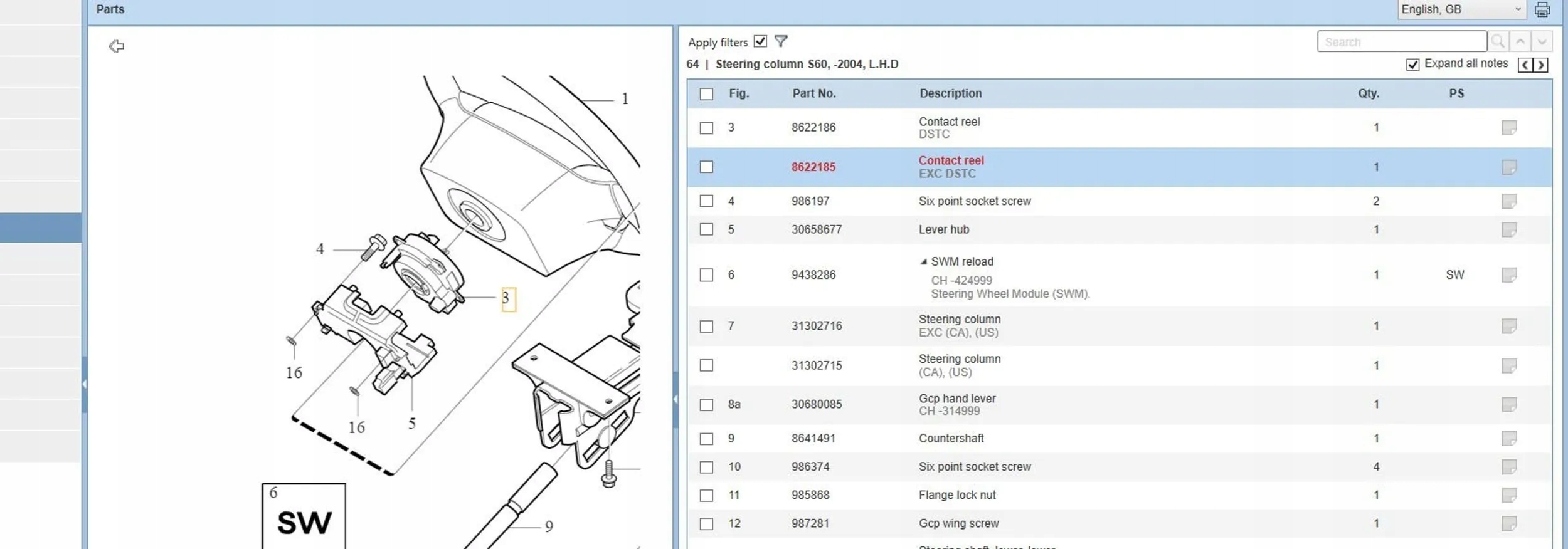Collapse the diagram panel via right splitter handle
Screen dimensions: 1568x549
tap(675, 399)
